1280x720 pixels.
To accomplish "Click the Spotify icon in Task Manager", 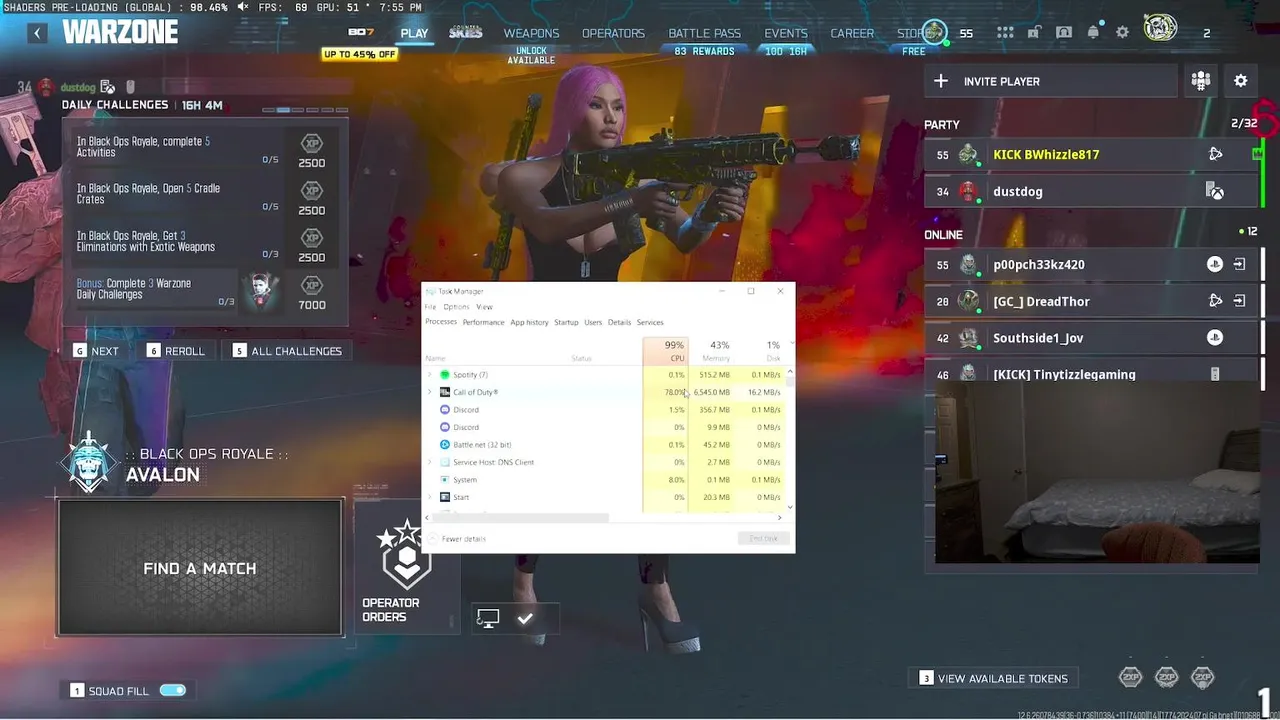I will pyautogui.click(x=445, y=375).
